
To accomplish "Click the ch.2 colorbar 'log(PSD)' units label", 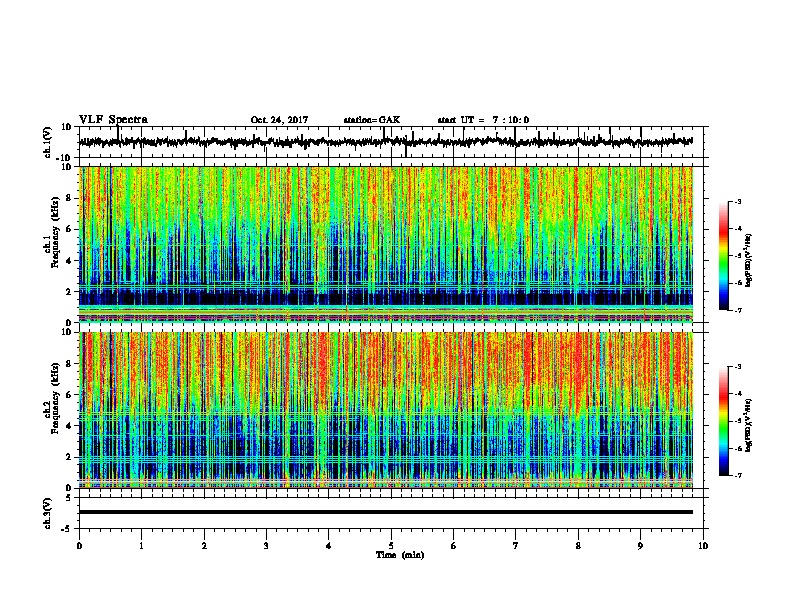I will pyautogui.click(x=749, y=425).
